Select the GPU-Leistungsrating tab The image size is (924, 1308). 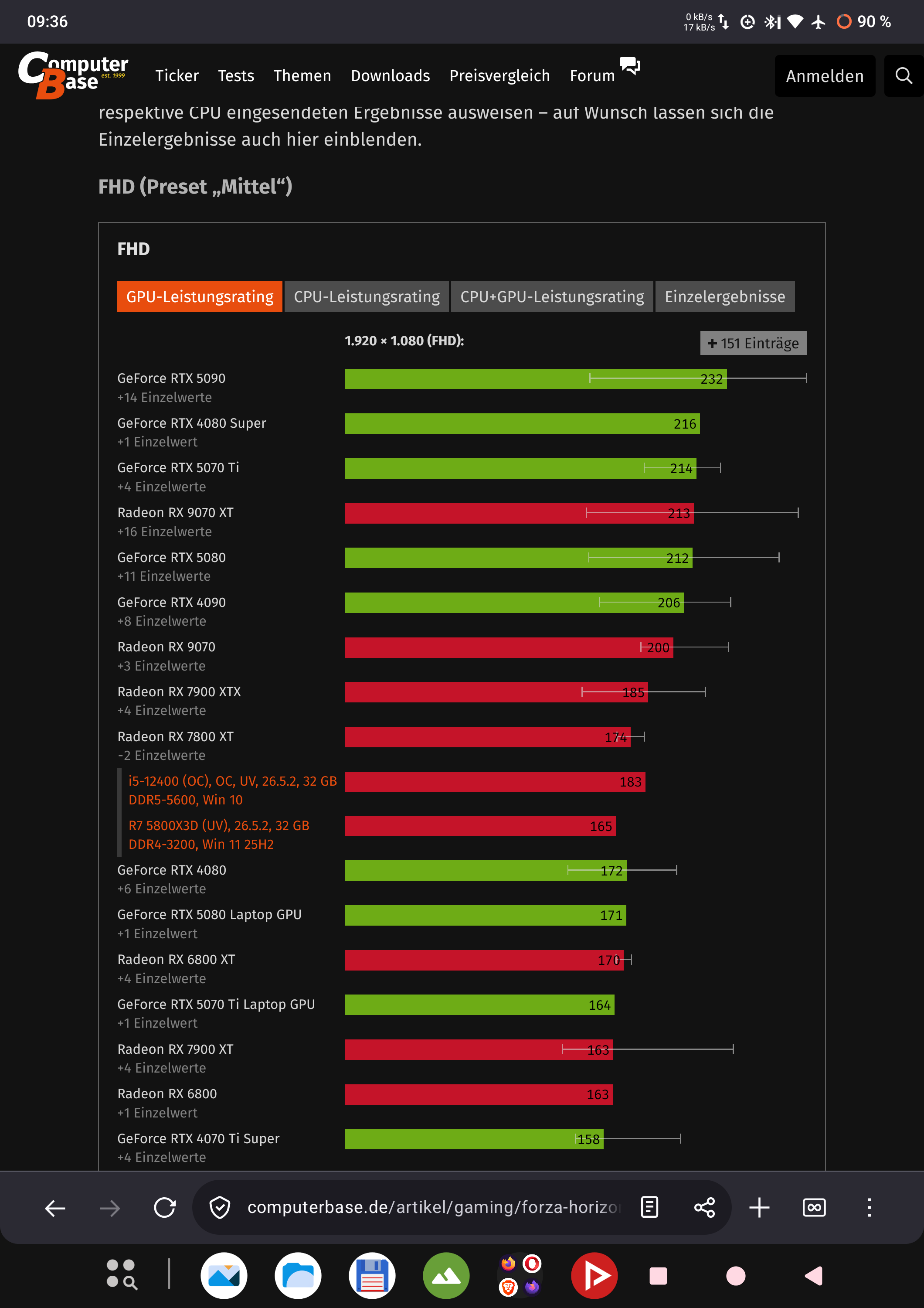pos(200,296)
